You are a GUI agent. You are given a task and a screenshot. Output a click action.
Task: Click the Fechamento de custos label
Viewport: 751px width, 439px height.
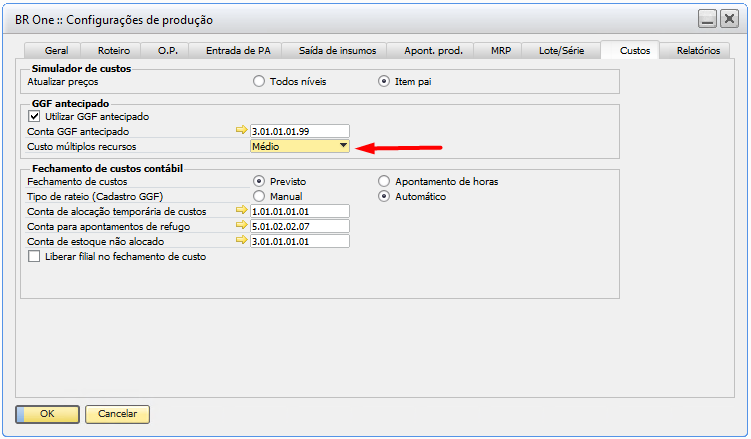[77, 181]
